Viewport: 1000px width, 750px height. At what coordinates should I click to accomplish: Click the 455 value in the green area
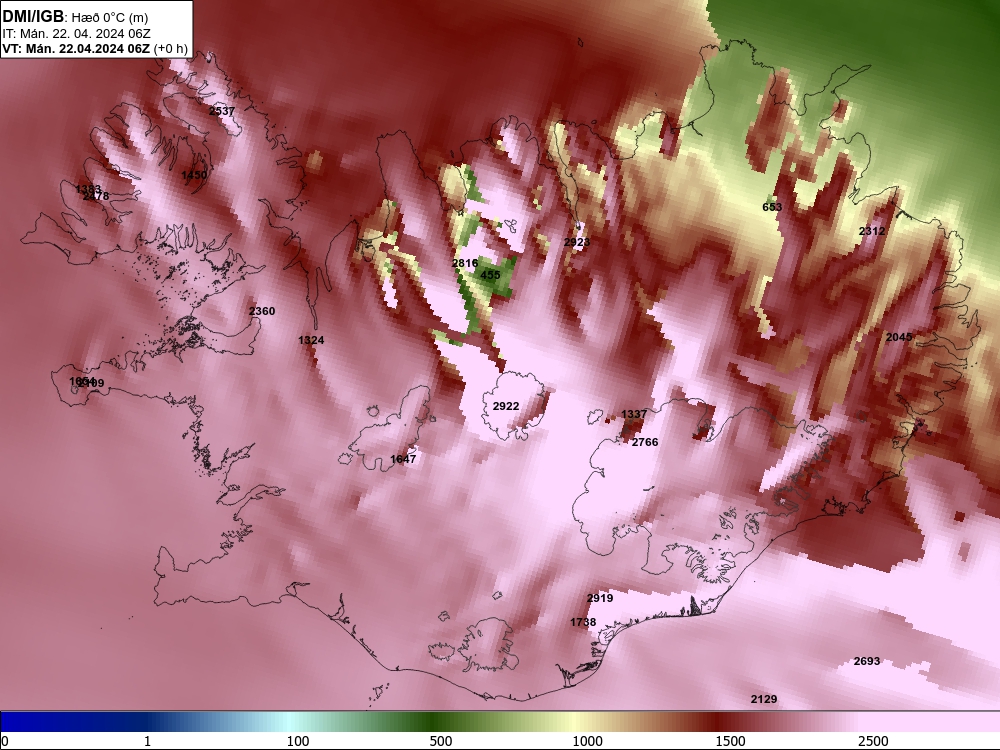coord(490,275)
